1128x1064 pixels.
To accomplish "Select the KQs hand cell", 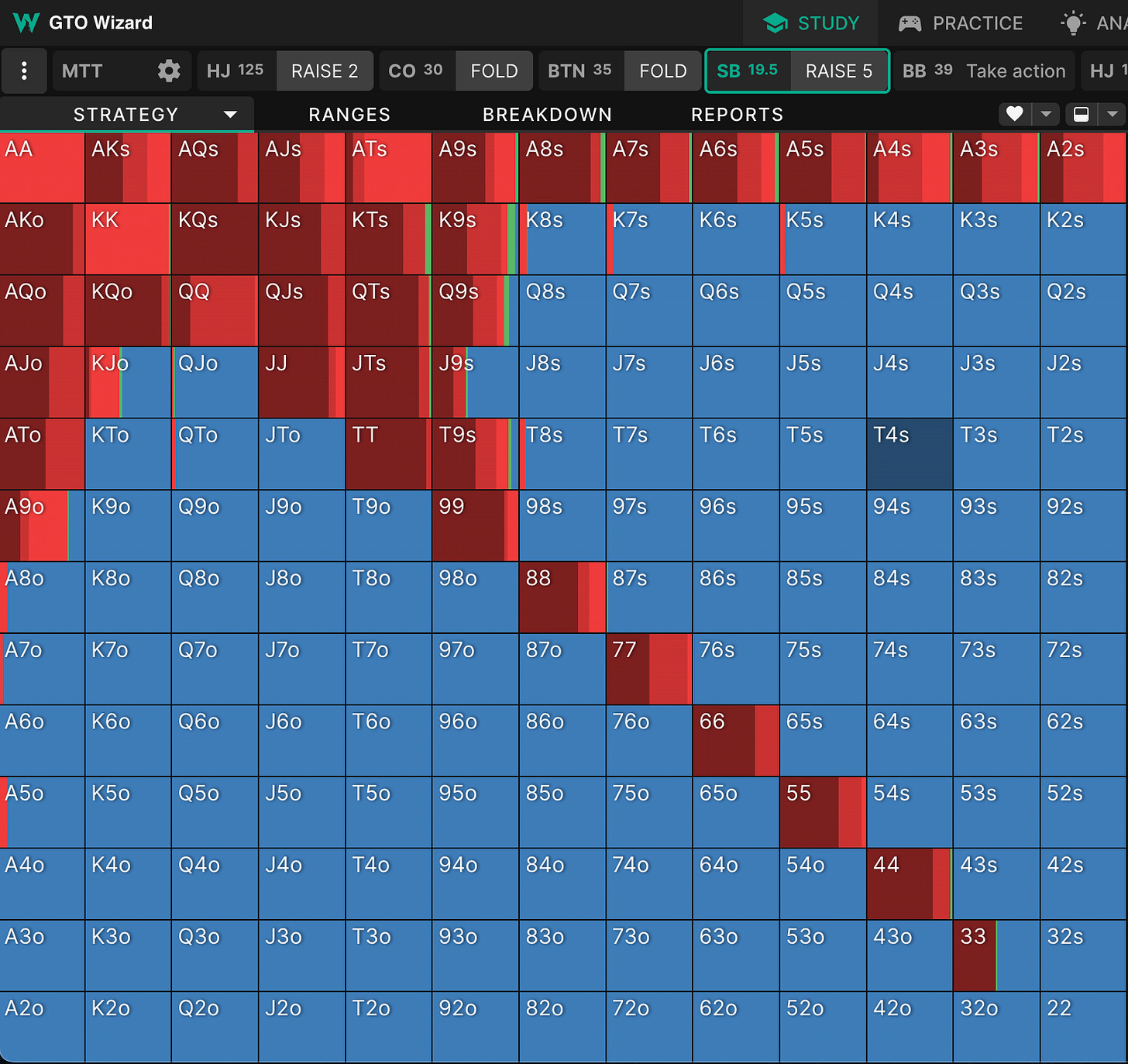I will pos(215,239).
